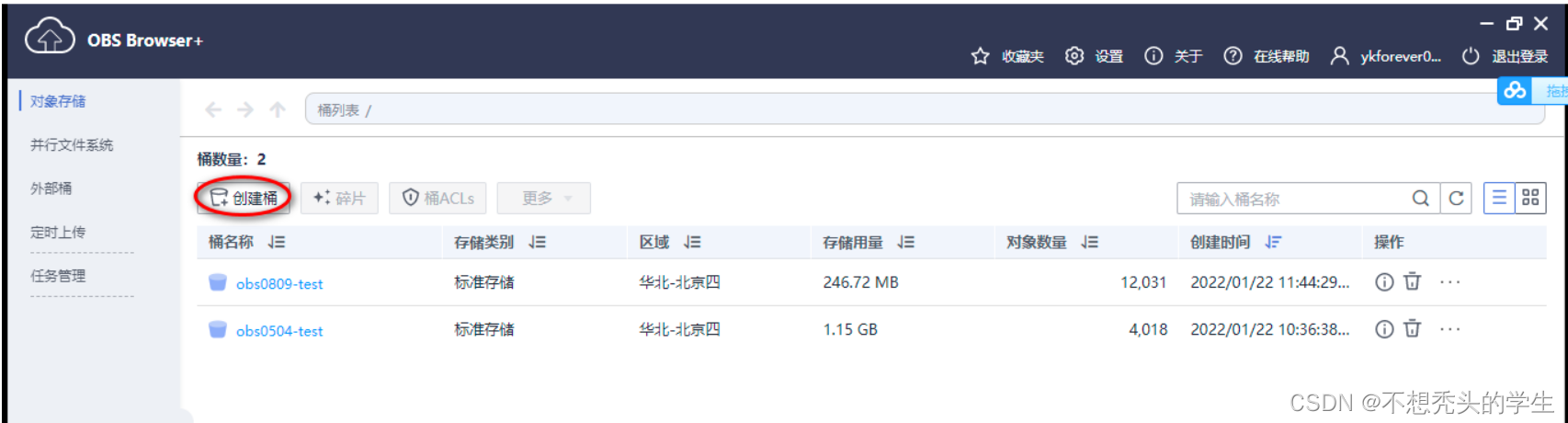Open bucket obs0809-test
This screenshot has height=423, width=1568.
pos(279,284)
